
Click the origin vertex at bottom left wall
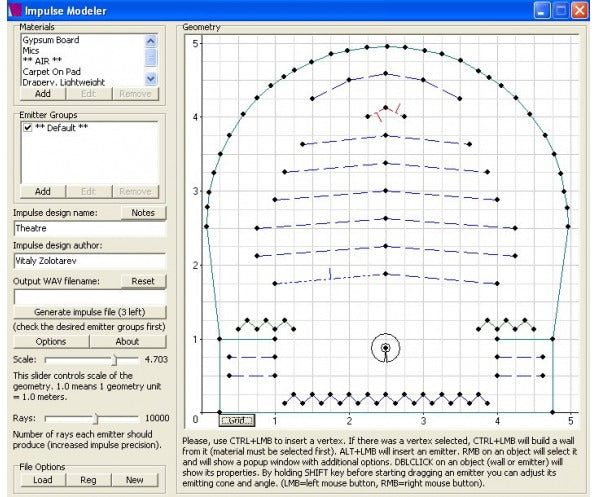tap(219, 412)
